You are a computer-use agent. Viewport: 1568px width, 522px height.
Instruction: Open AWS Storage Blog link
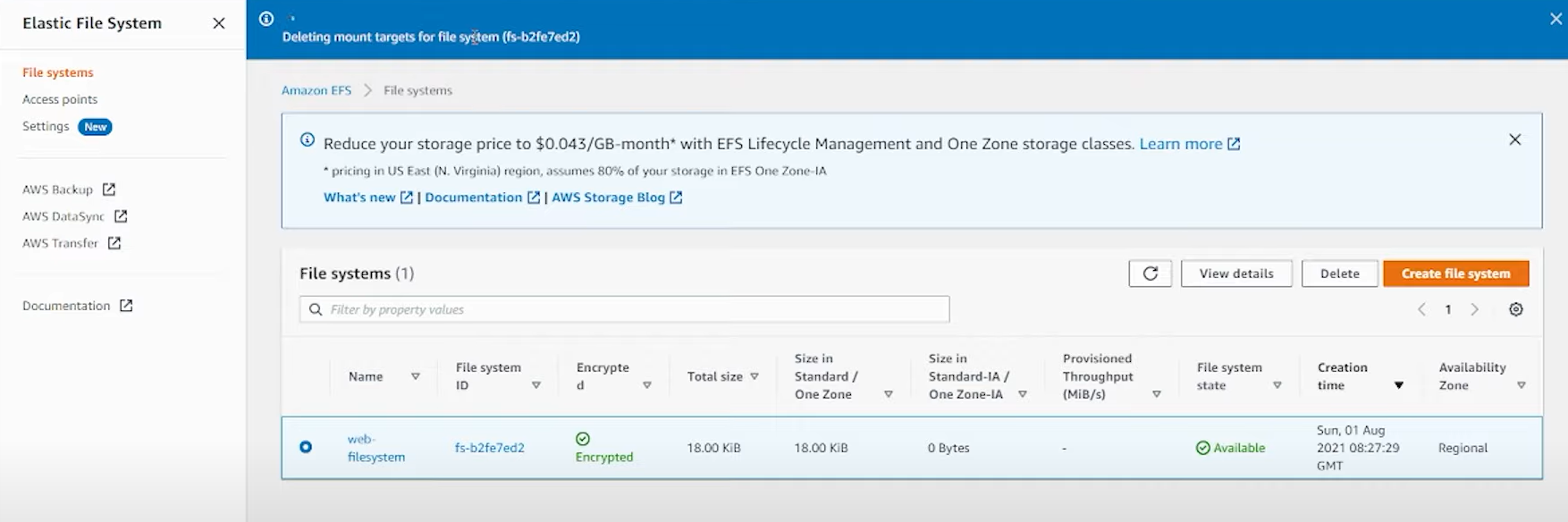point(617,198)
